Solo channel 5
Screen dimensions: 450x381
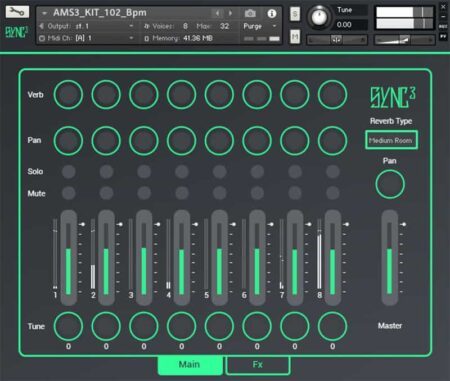click(219, 172)
